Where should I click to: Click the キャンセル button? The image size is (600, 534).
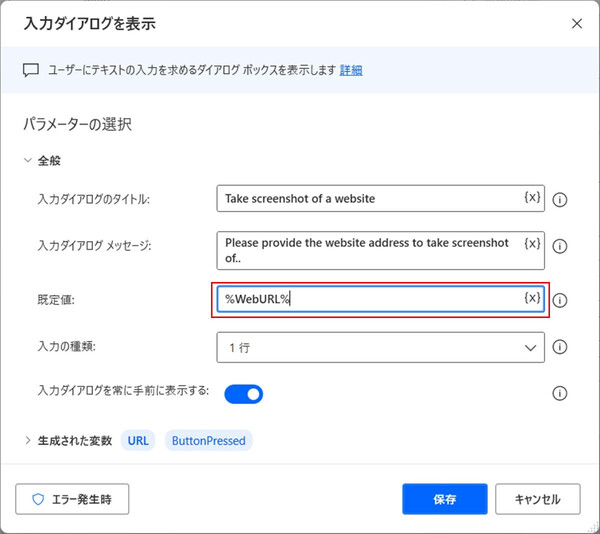click(x=537, y=498)
